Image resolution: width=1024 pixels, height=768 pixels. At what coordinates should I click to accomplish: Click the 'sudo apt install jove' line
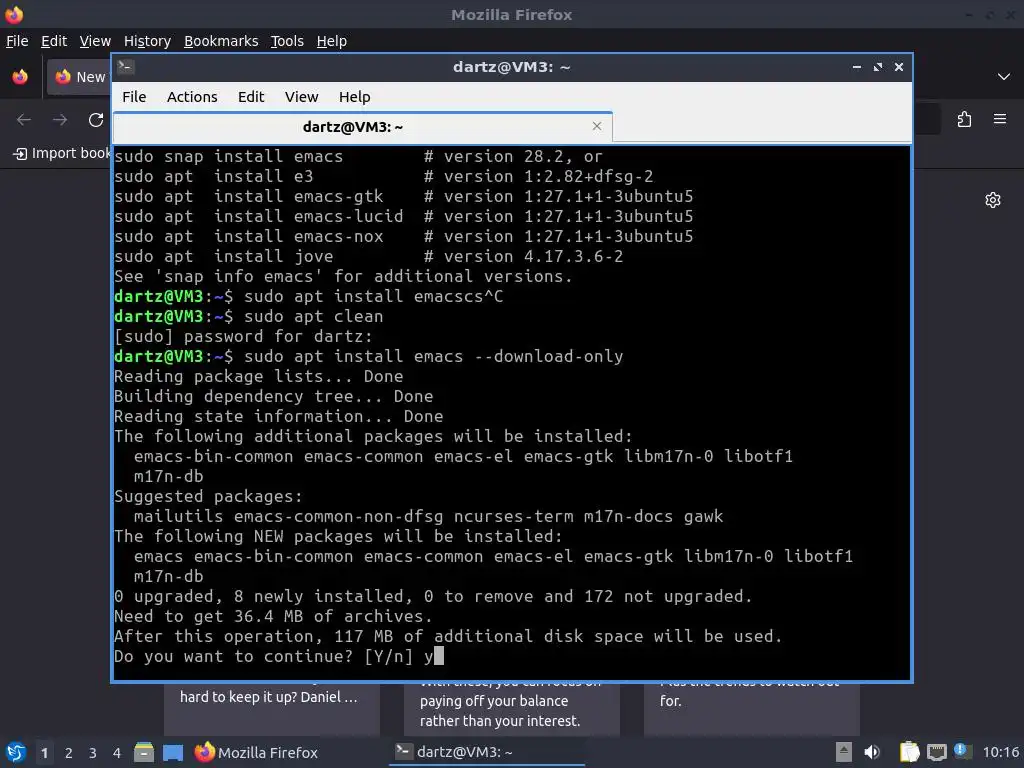click(223, 256)
